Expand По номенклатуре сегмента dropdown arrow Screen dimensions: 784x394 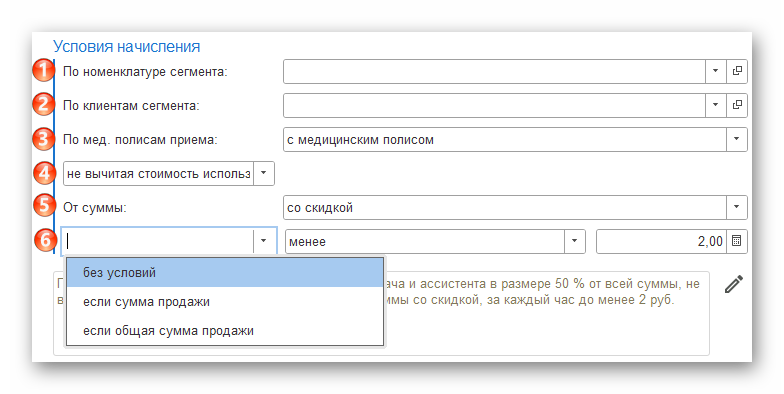coord(716,72)
